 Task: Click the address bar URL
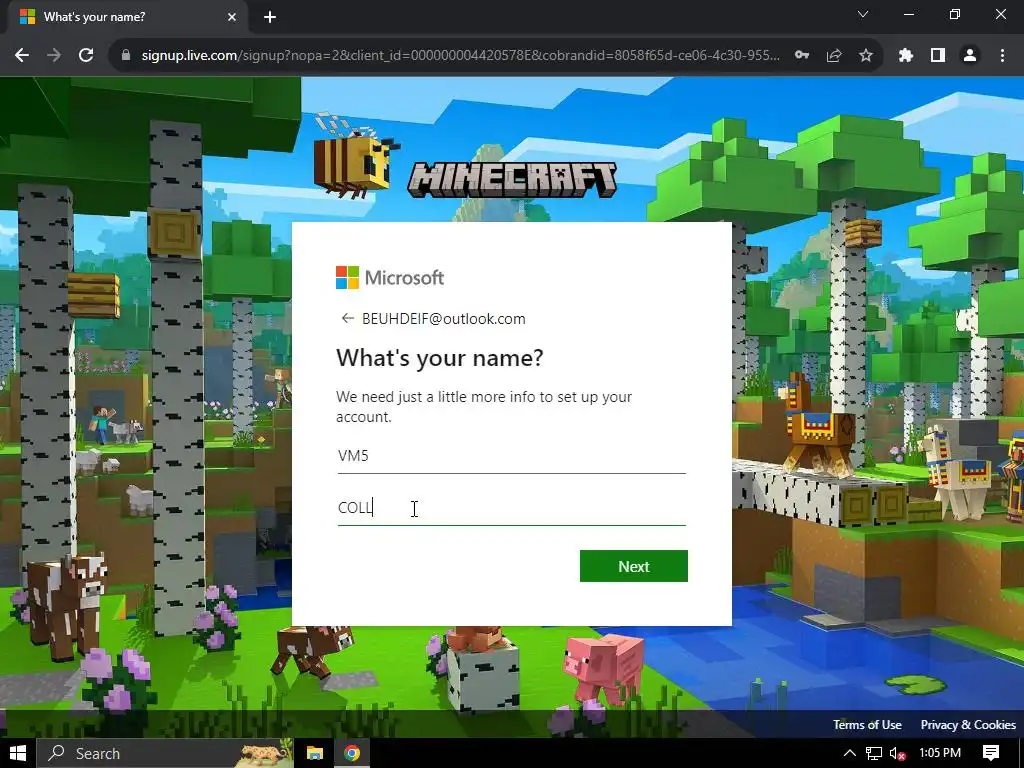coord(460,56)
